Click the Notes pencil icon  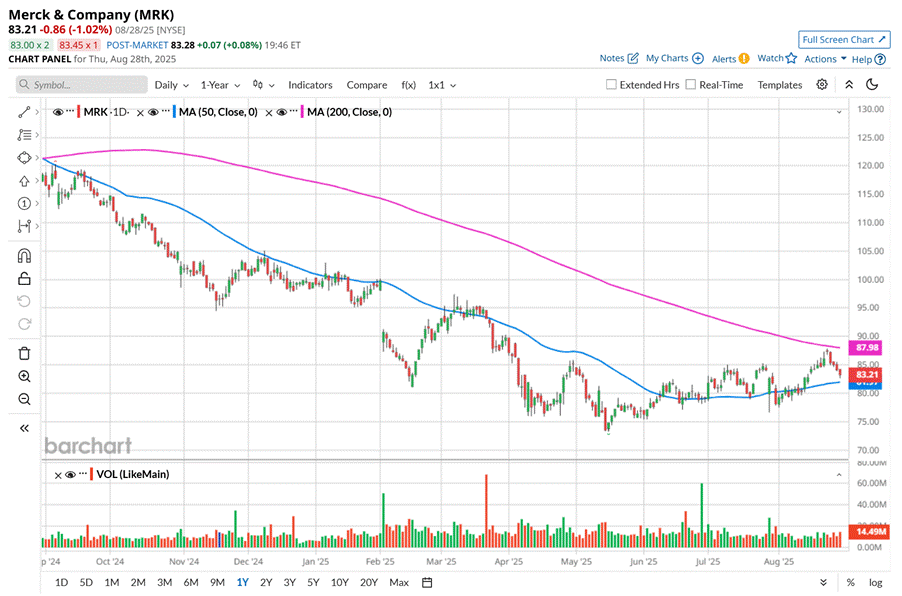pyautogui.click(x=633, y=58)
